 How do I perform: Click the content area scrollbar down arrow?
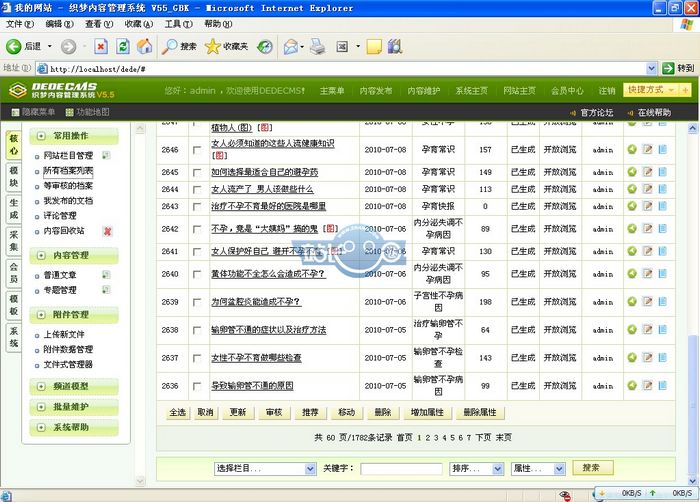pos(692,481)
